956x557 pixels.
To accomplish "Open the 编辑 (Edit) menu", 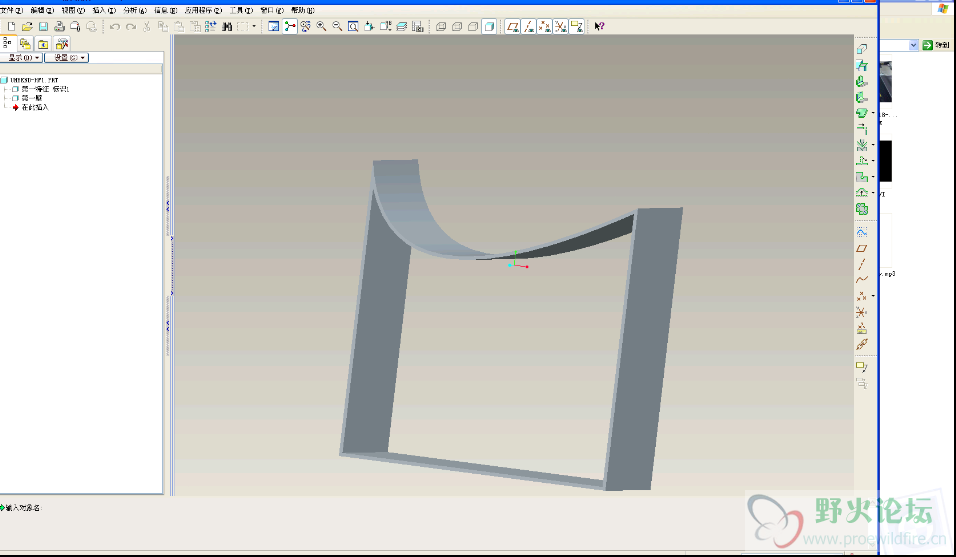I will tap(42, 10).
